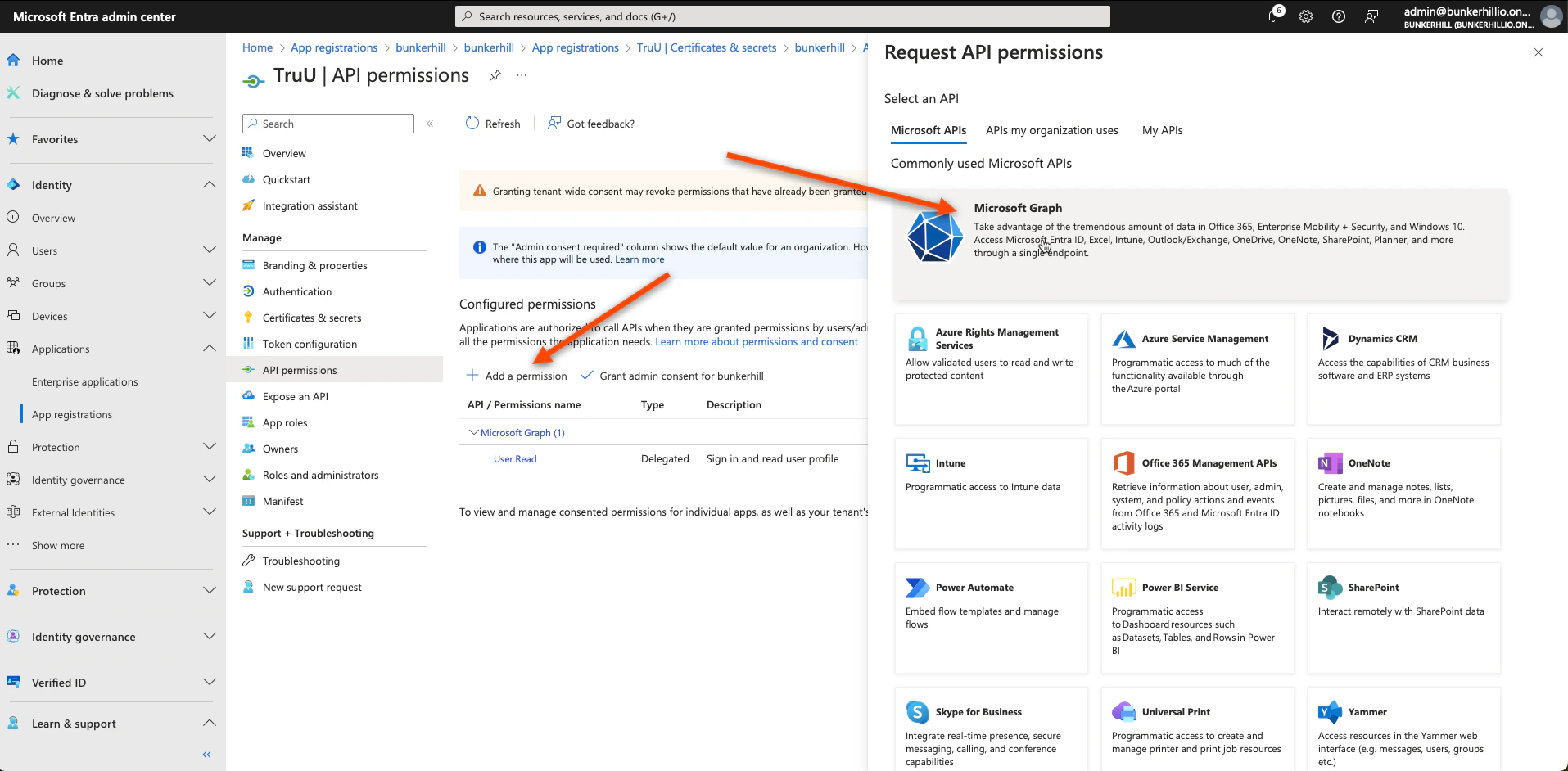Click the Office 365 Management APIs icon

click(x=1123, y=463)
